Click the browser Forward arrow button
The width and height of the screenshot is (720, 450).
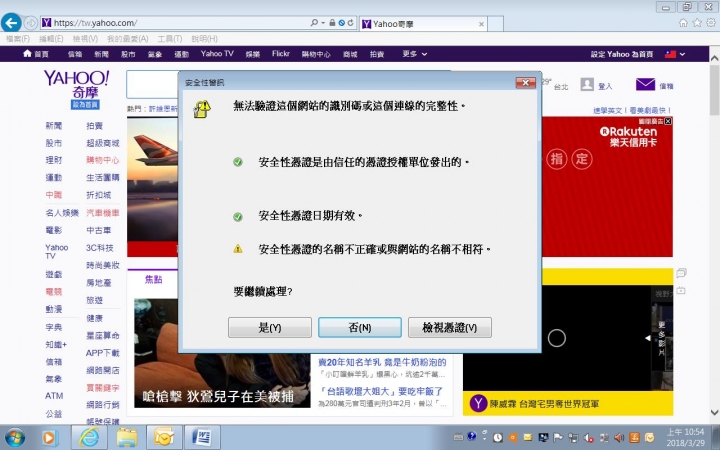tap(31, 22)
